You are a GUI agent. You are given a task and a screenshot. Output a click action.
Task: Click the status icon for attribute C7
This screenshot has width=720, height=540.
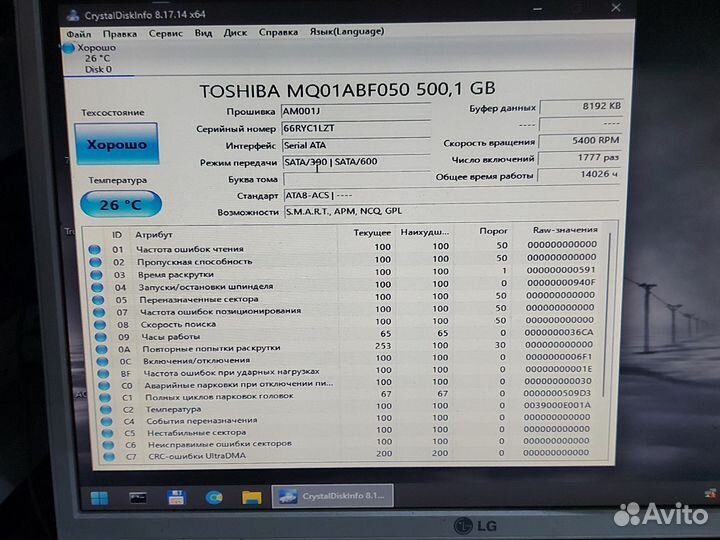click(x=109, y=456)
